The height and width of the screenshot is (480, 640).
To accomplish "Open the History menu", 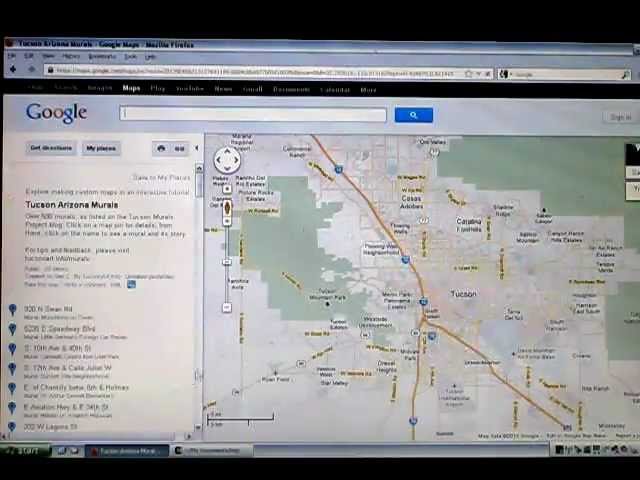I will (71, 56).
